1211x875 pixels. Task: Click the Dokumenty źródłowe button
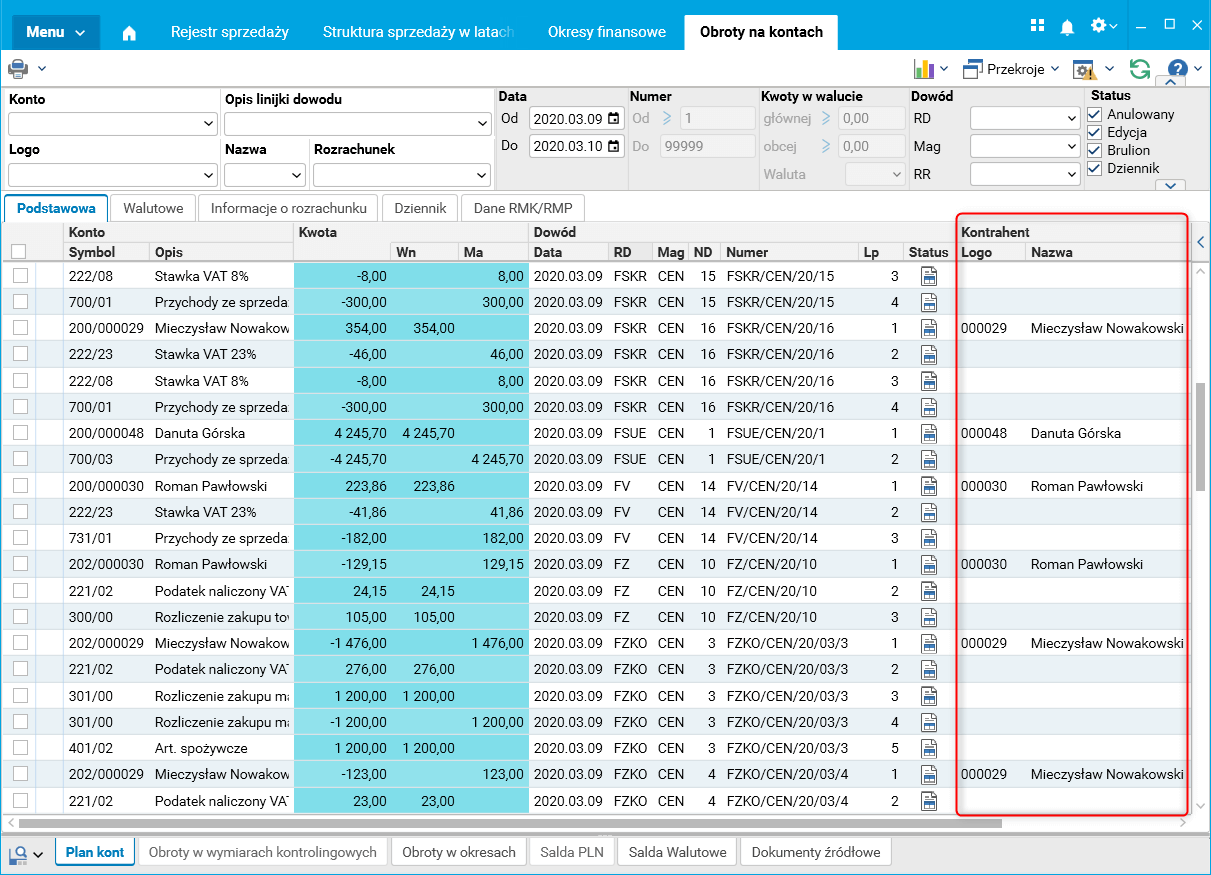point(815,852)
